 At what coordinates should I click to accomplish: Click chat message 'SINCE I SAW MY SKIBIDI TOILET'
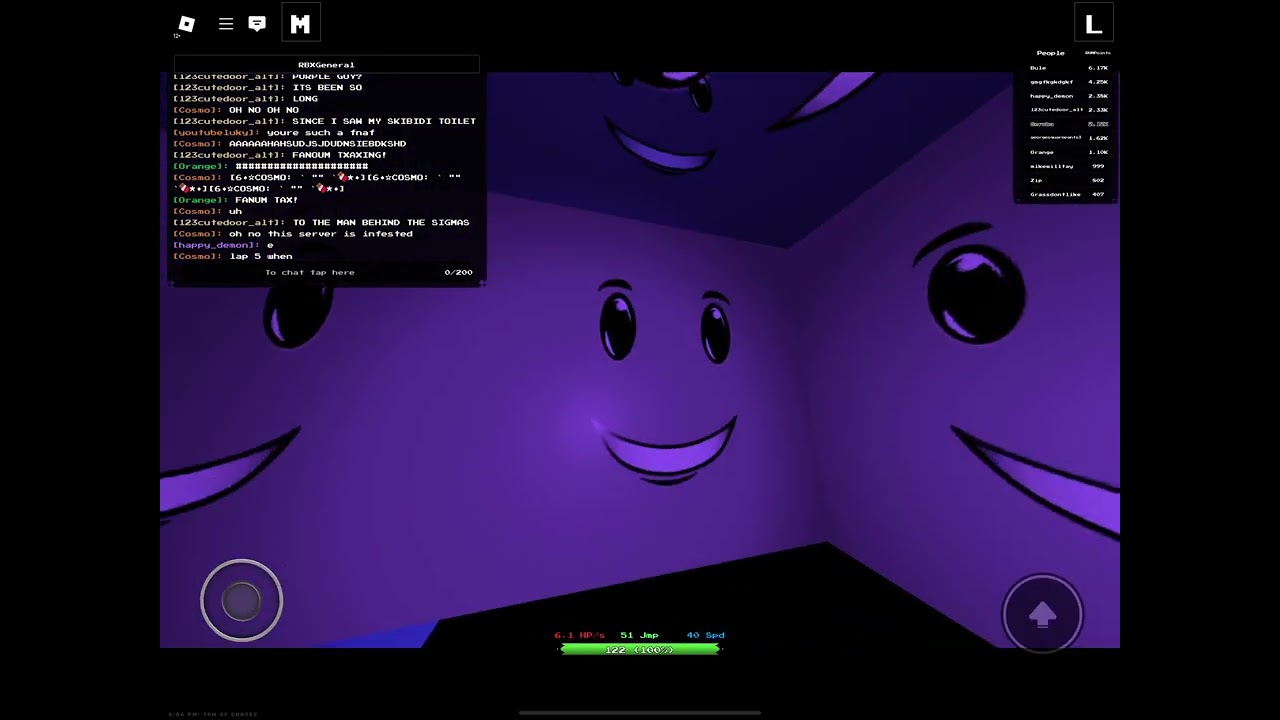coord(384,121)
